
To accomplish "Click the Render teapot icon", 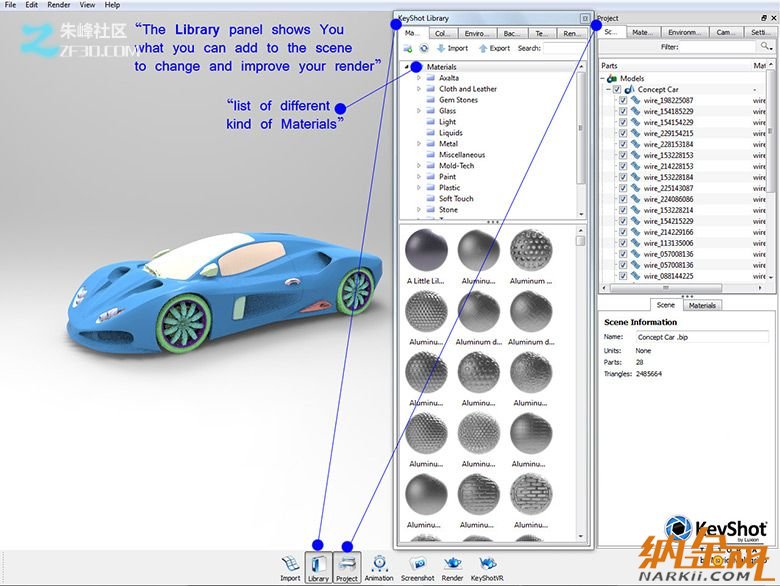I will click(x=452, y=566).
